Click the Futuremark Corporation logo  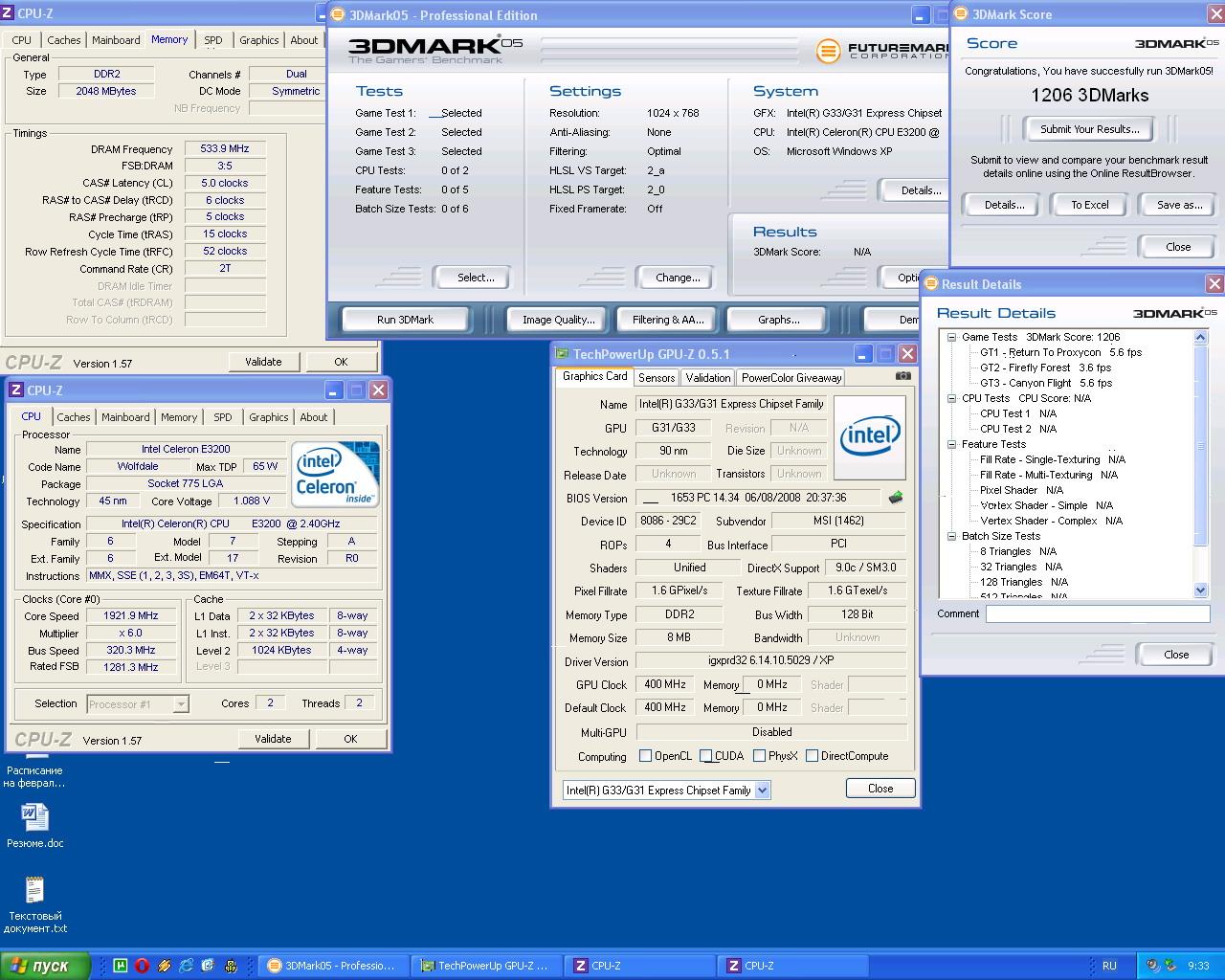[880, 50]
